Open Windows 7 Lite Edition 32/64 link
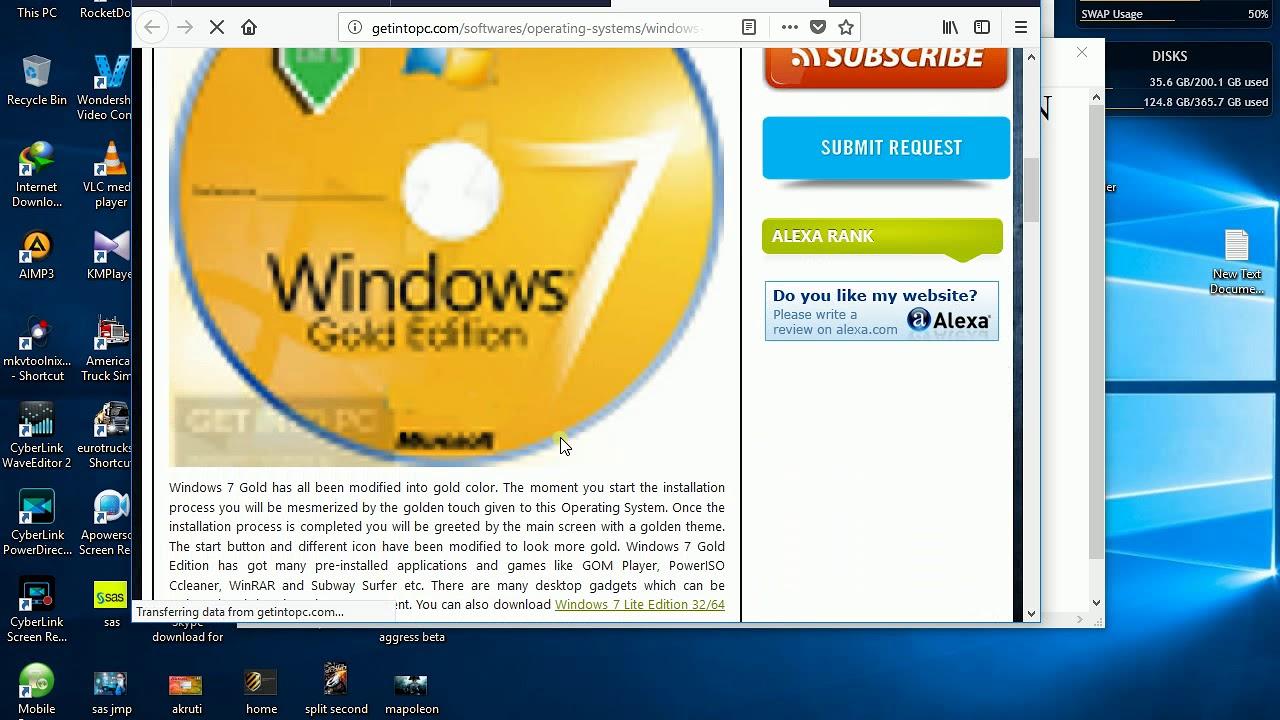Viewport: 1280px width, 720px height. pos(640,605)
